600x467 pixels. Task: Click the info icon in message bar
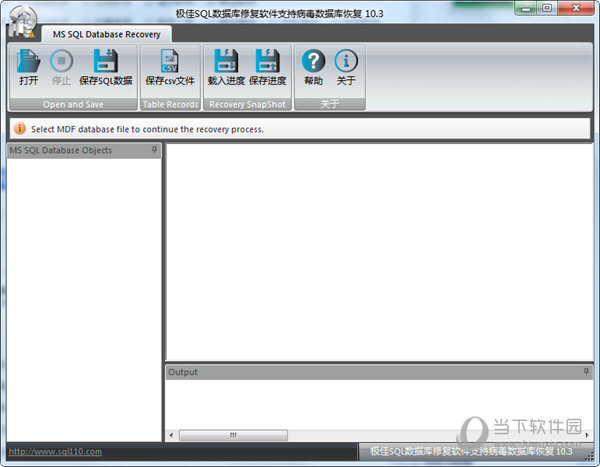pos(20,129)
